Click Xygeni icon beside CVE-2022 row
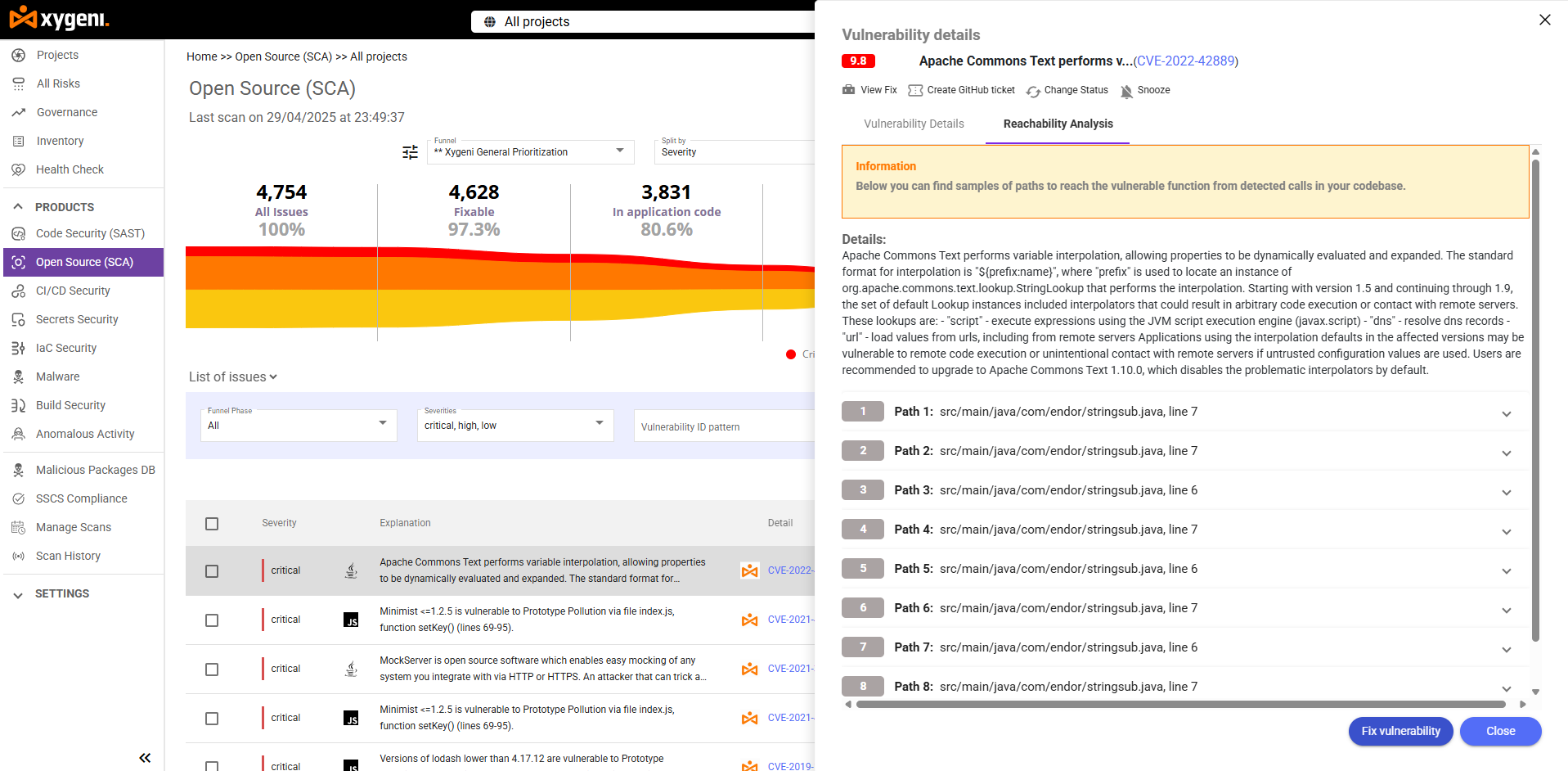The height and width of the screenshot is (771, 1568). coord(749,570)
